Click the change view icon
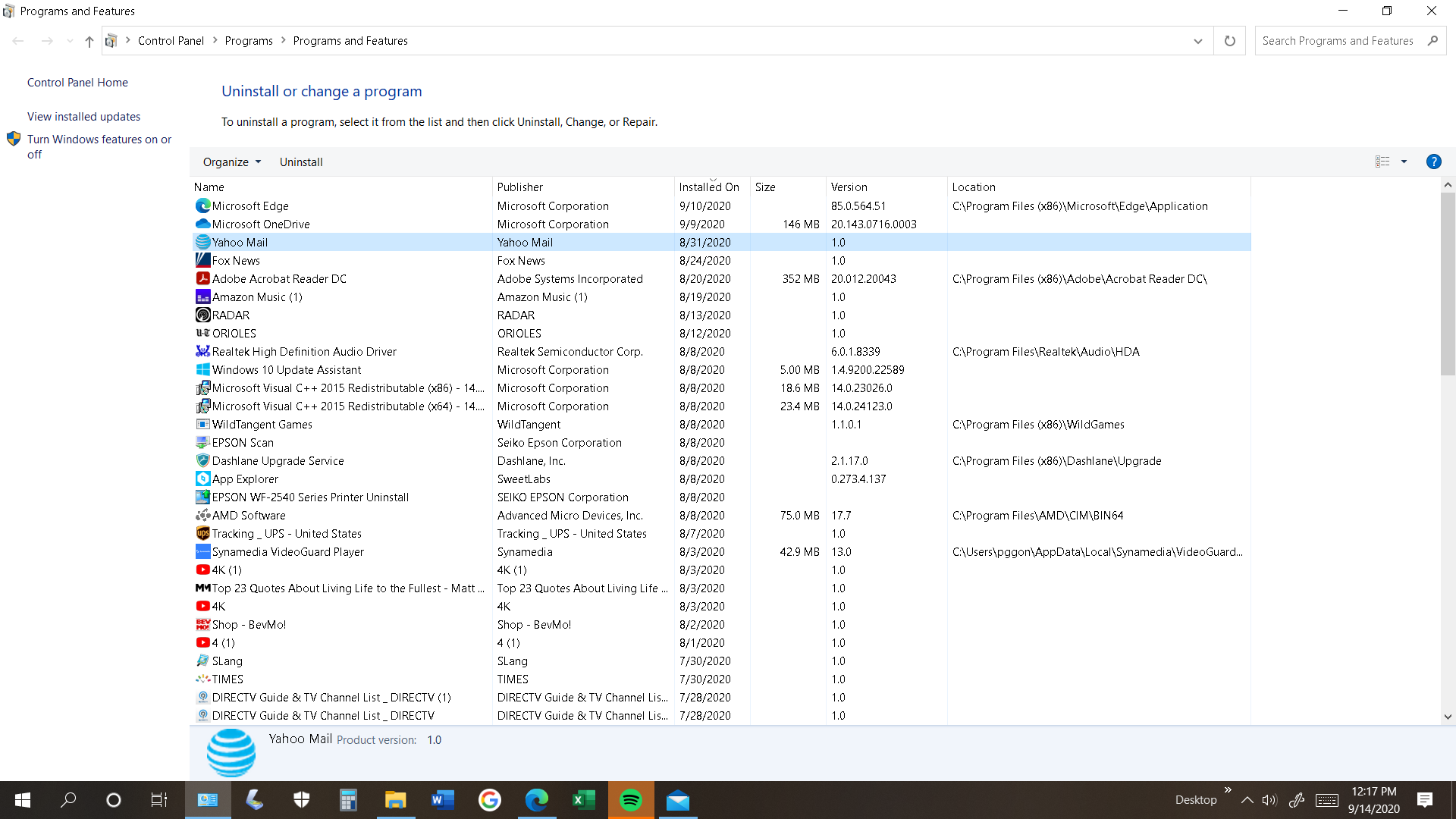The height and width of the screenshot is (819, 1456). pos(1382,162)
